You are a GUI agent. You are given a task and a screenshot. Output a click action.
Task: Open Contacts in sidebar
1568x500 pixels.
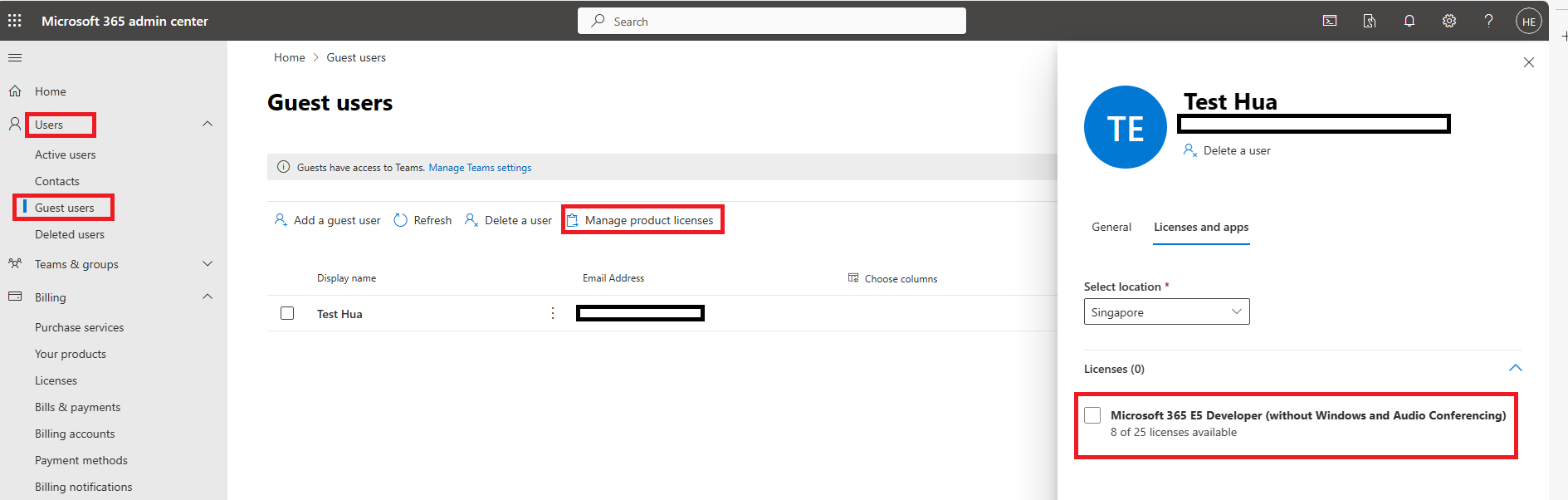coord(57,181)
